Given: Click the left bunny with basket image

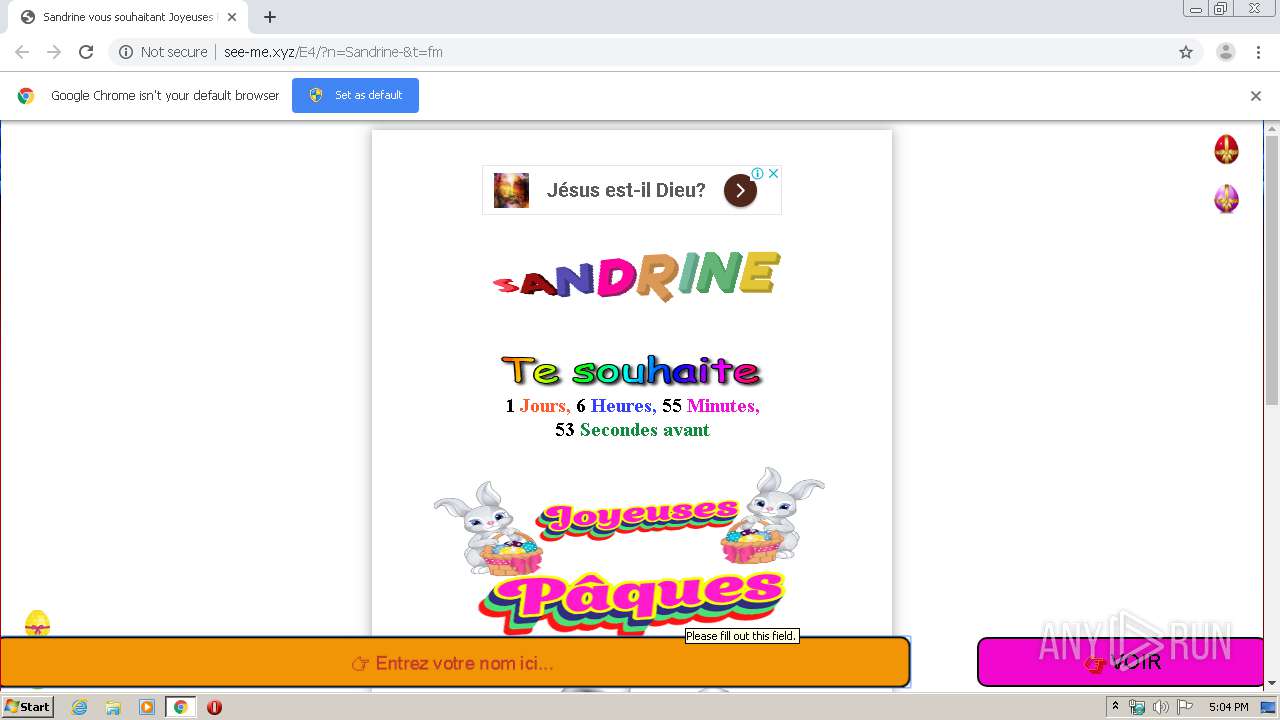Looking at the screenshot, I should (490, 528).
